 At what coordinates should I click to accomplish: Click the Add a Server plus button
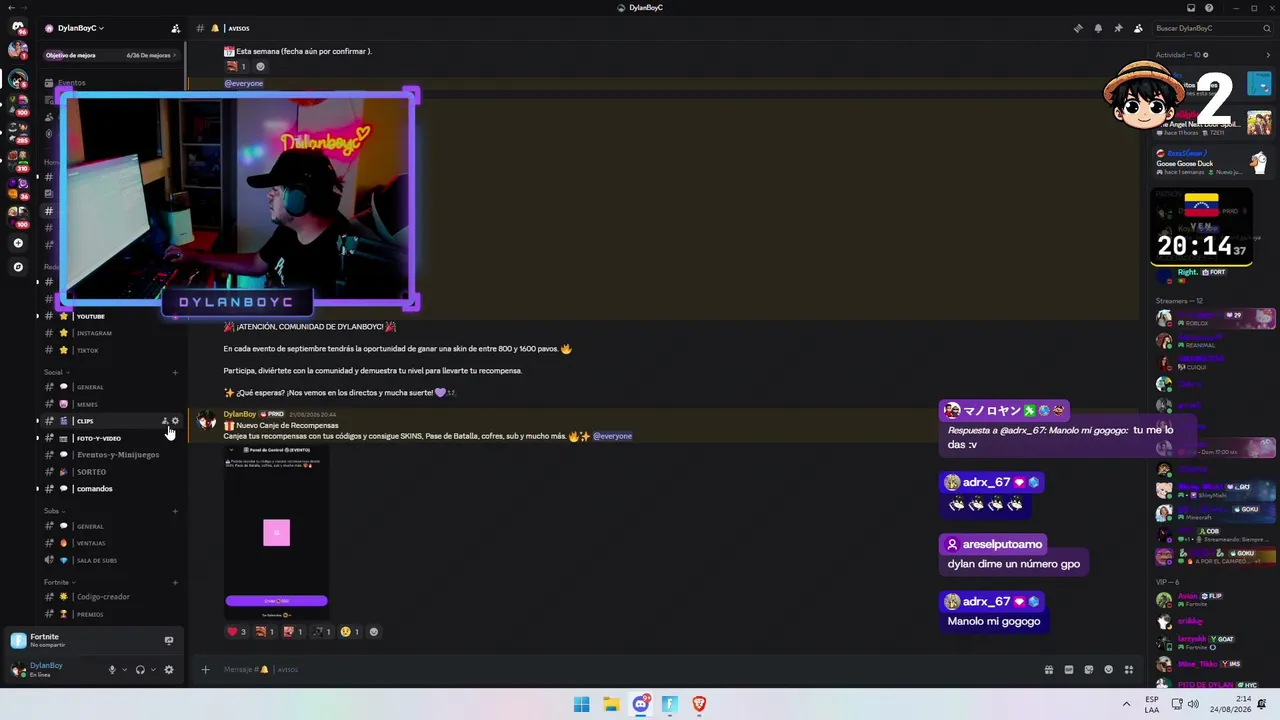pos(18,243)
